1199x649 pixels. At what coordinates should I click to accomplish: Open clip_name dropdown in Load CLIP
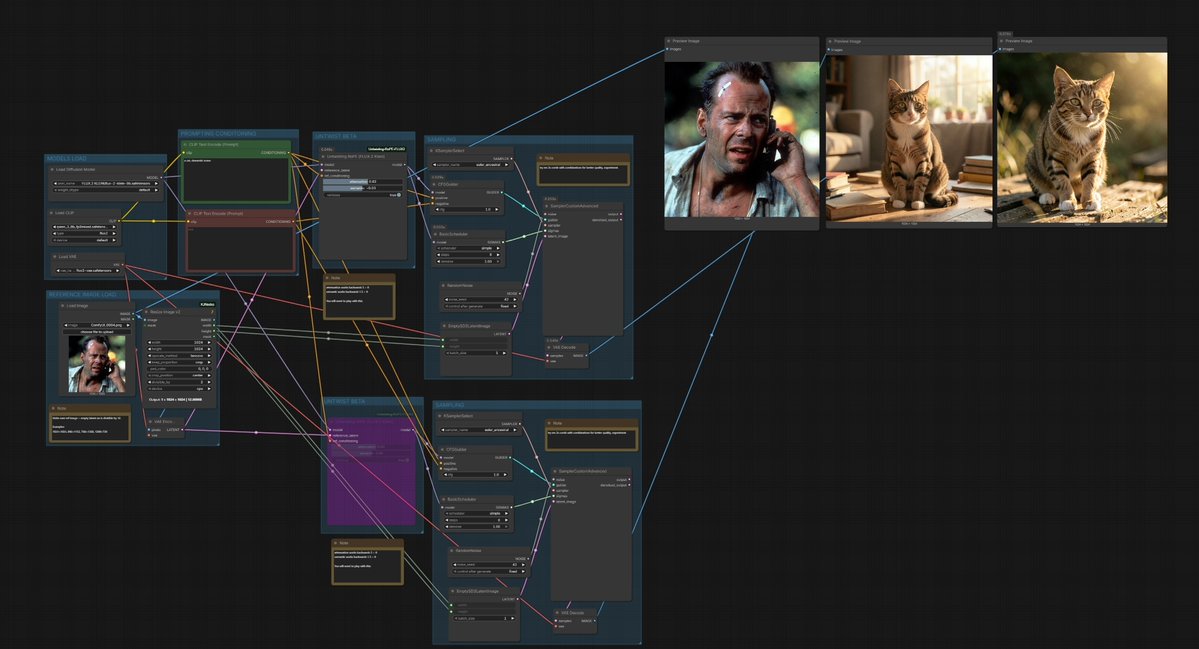[84, 227]
